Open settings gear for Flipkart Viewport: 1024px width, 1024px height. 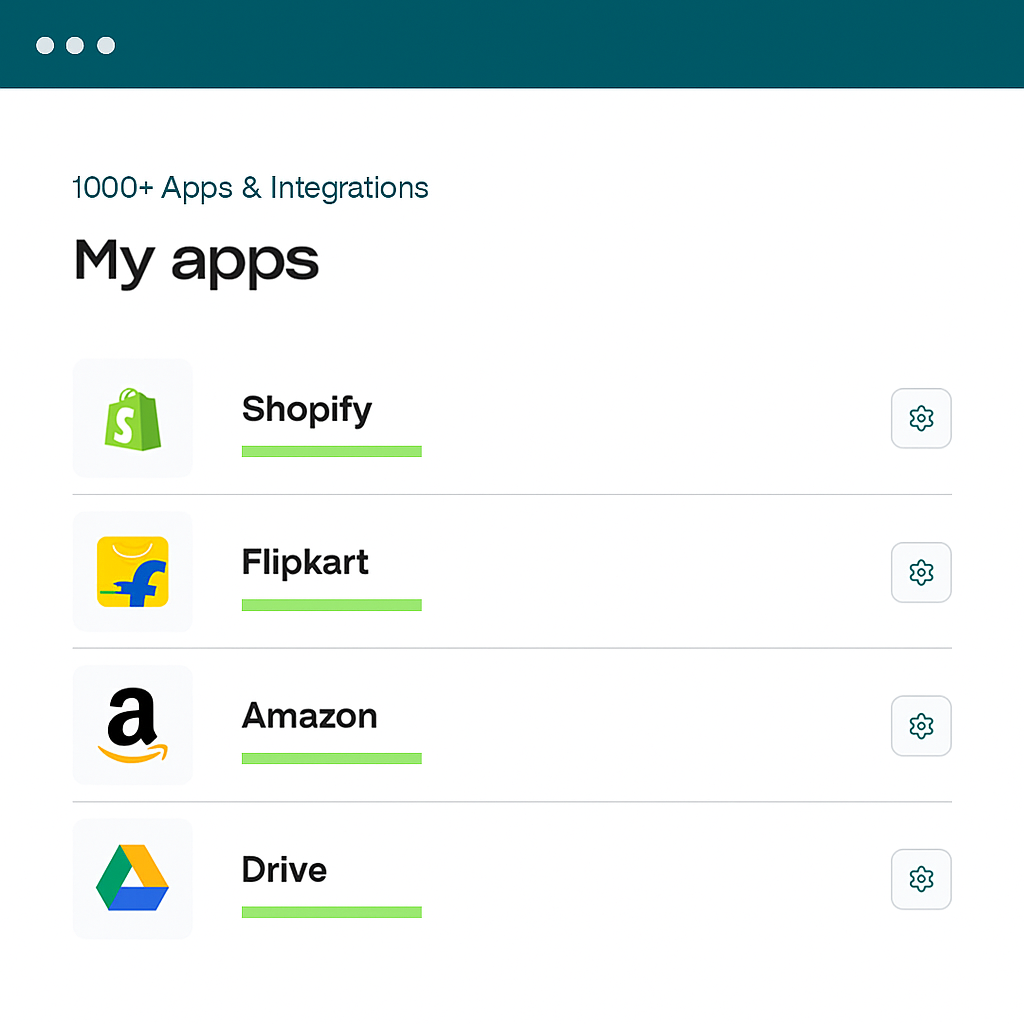(x=921, y=572)
